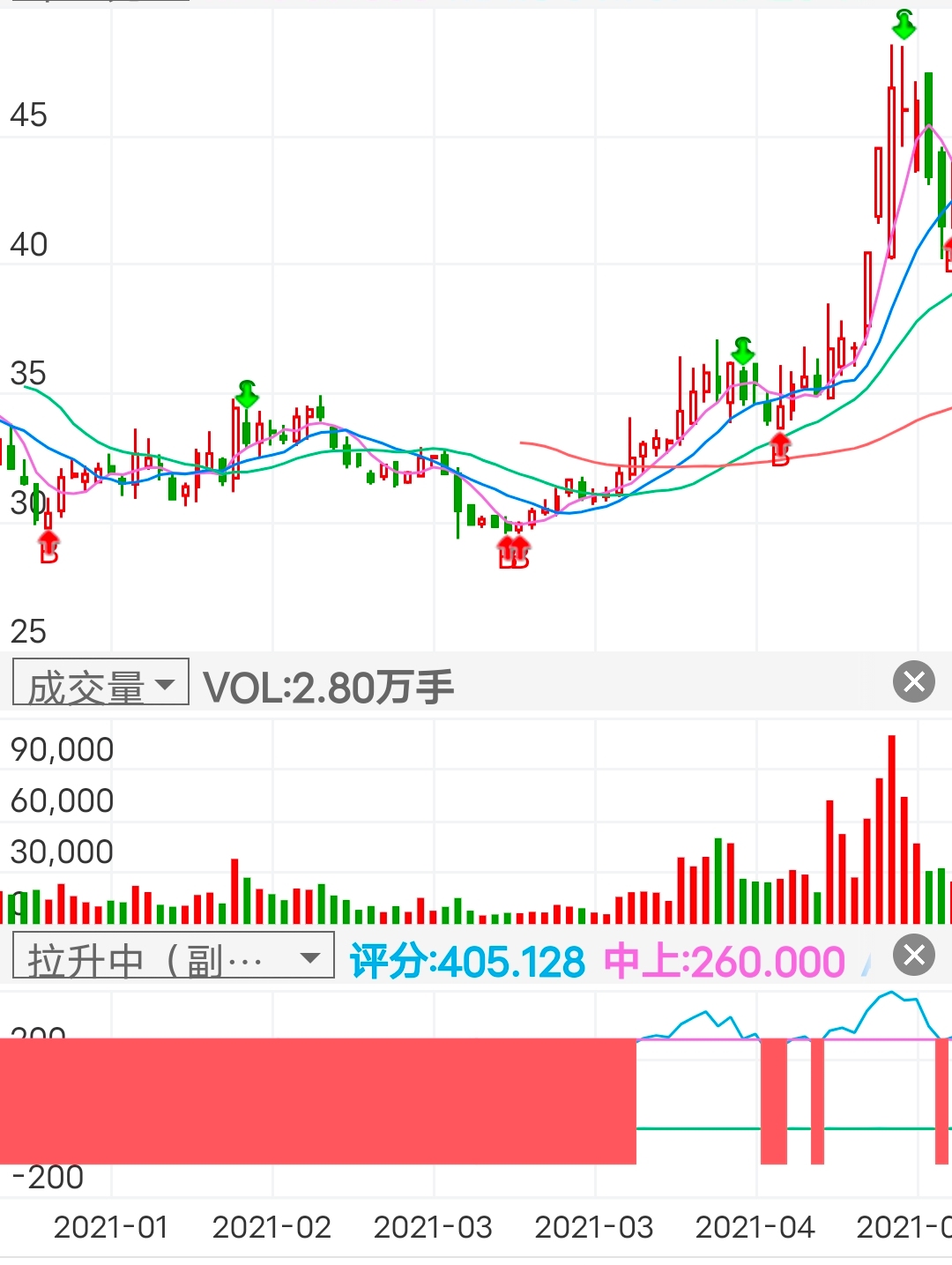This screenshot has height=1265, width=952.
Task: Close the 拉升中 indicator panel
Action: (914, 955)
